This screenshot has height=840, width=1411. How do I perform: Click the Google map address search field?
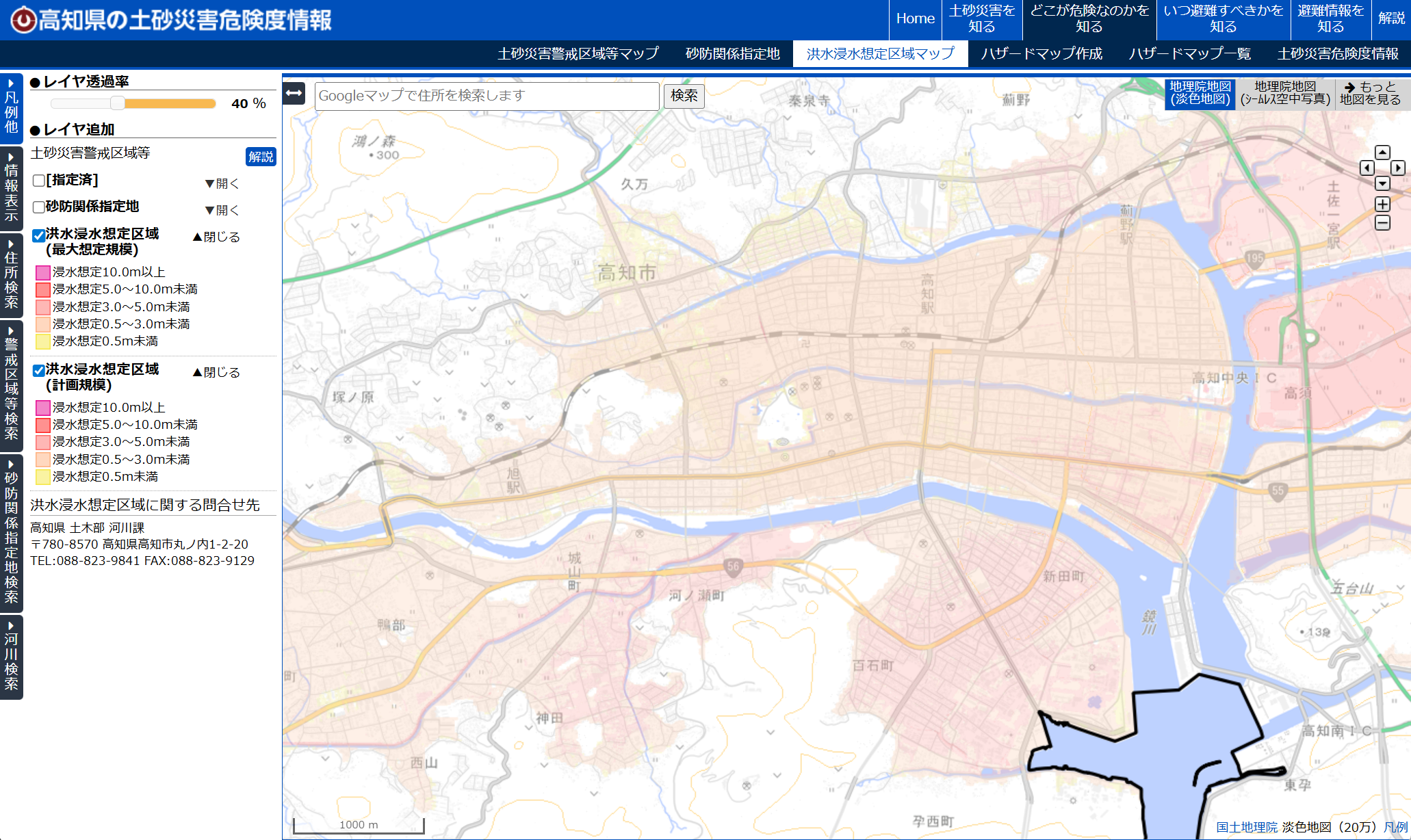487,96
